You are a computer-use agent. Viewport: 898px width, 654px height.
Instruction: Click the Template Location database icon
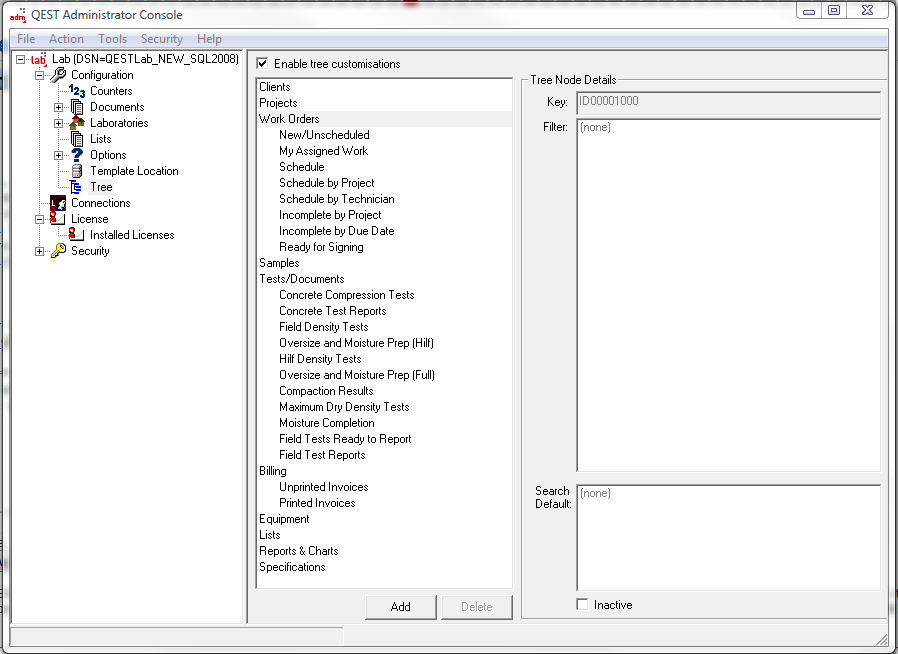(77, 171)
